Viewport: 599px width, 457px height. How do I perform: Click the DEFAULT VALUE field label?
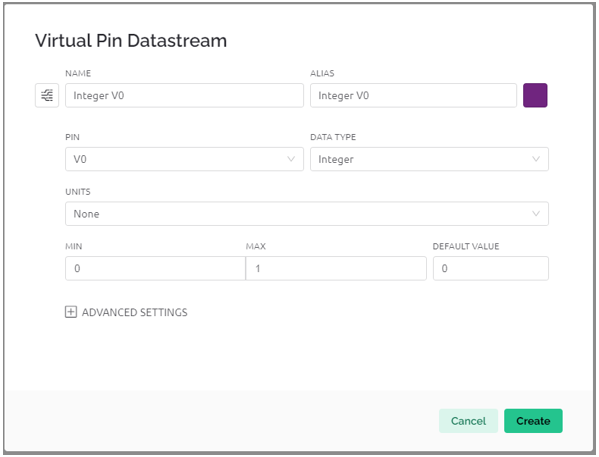pyautogui.click(x=466, y=246)
